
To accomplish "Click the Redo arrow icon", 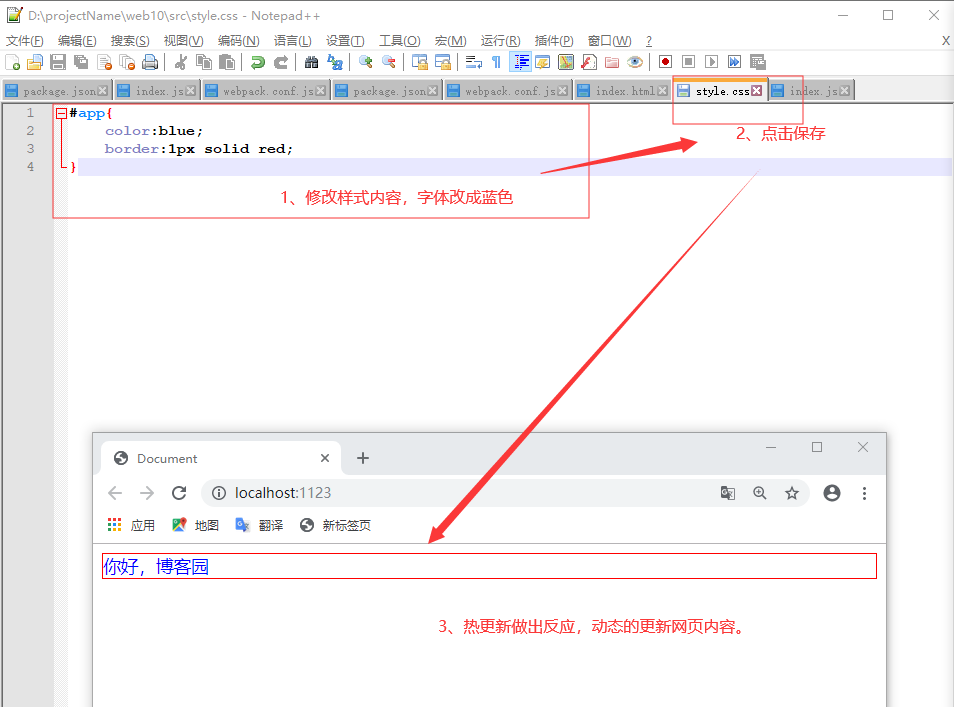I will point(280,62).
